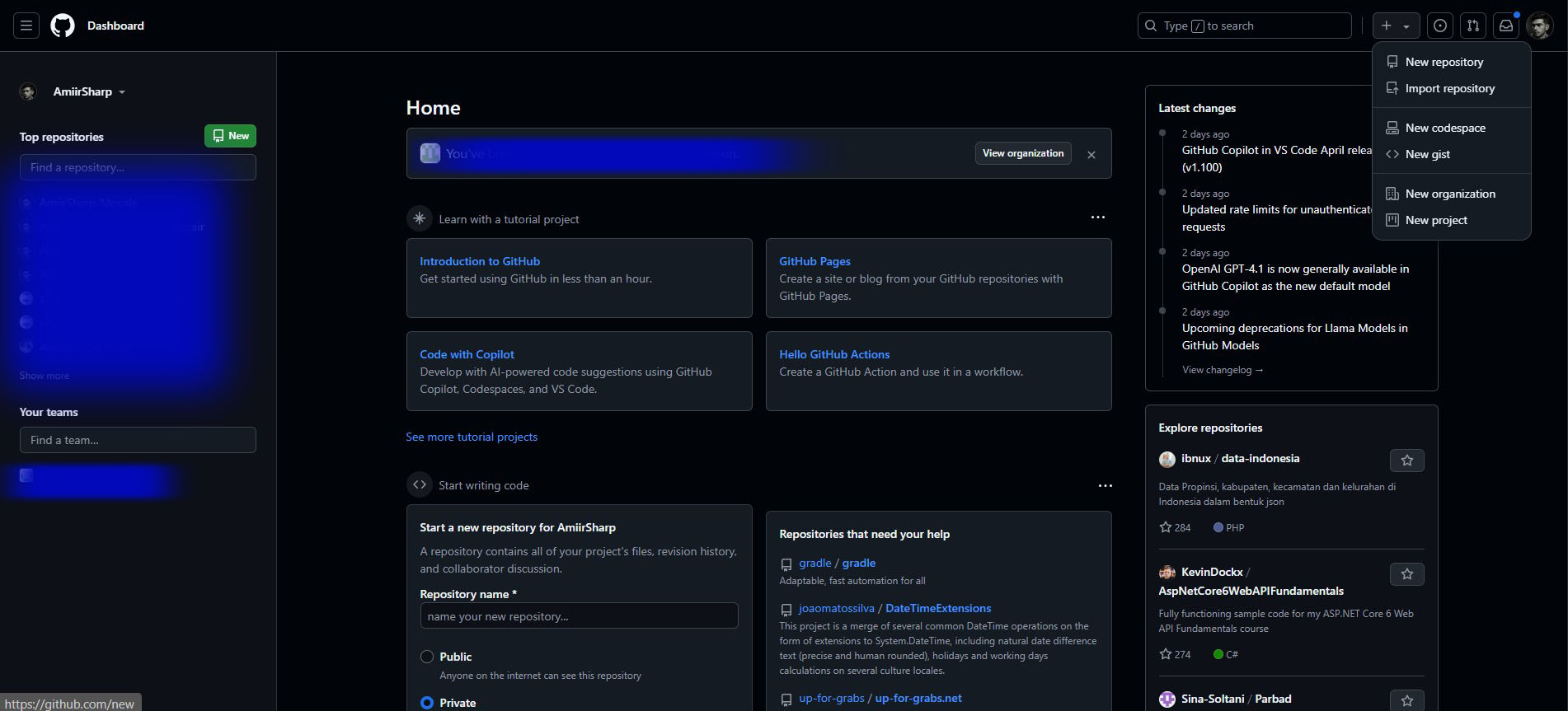Open the Hello GitHub Actions tutorial
Screen dimensions: 1568x711
[834, 354]
